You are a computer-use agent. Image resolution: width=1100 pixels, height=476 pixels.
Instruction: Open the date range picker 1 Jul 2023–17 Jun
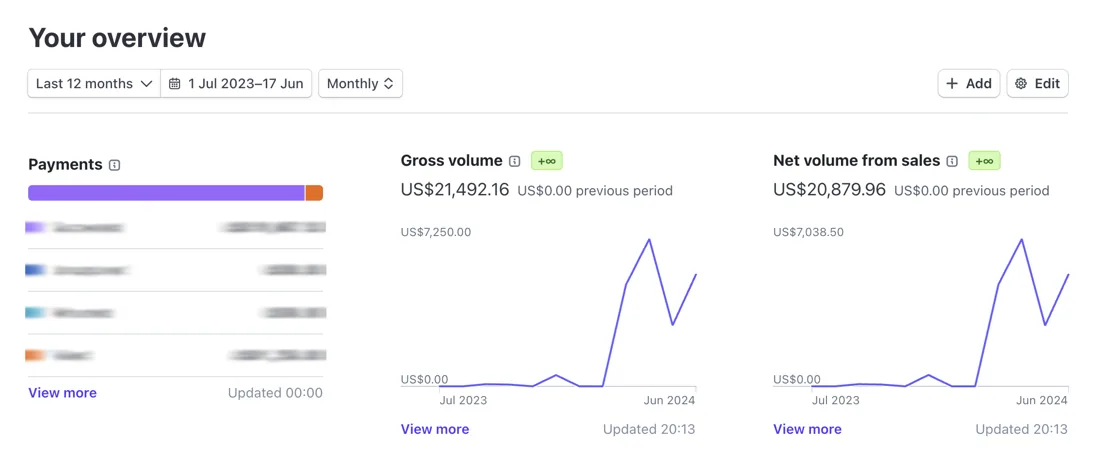[x=236, y=83]
